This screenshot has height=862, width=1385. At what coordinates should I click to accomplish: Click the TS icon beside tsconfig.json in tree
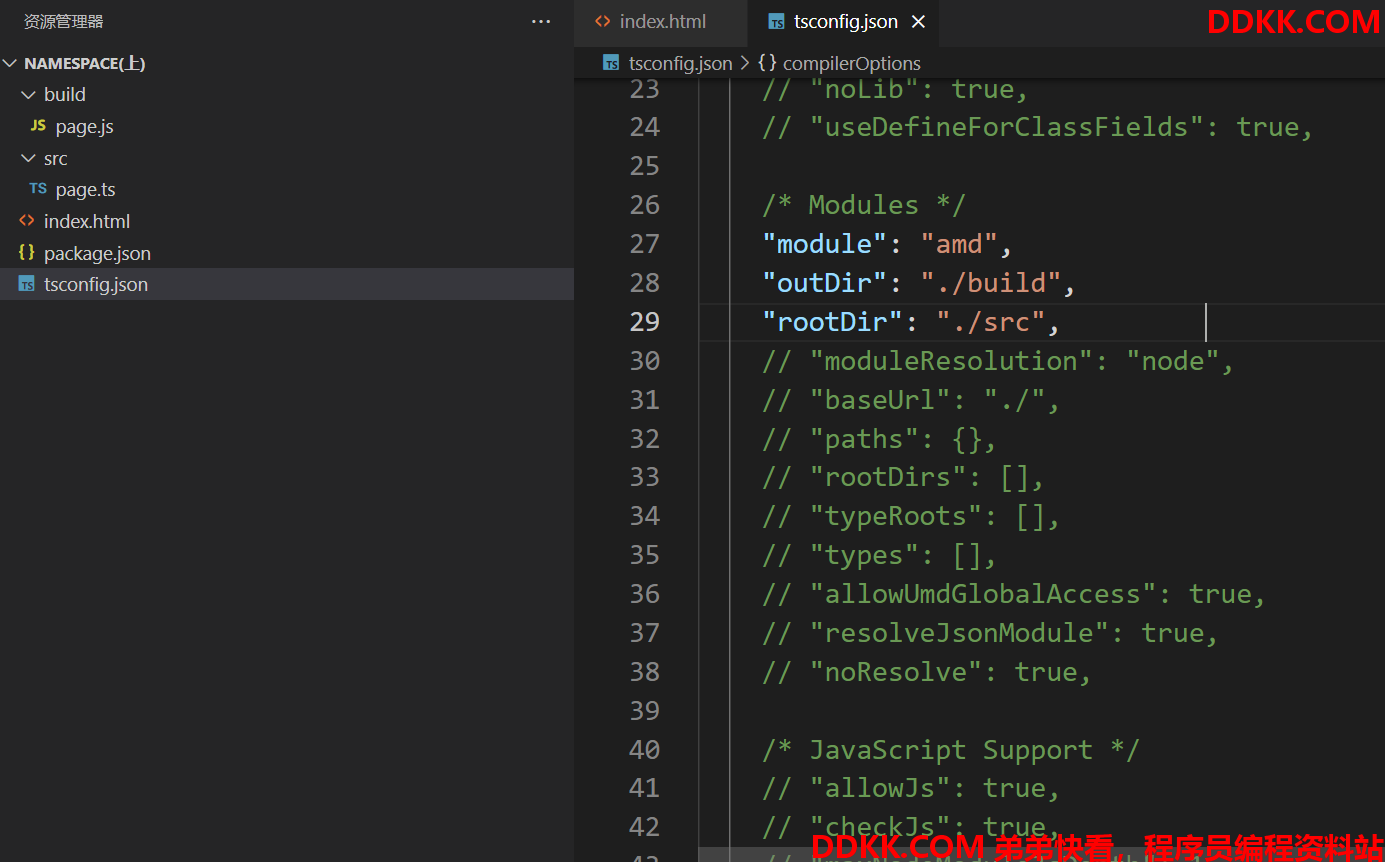click(x=26, y=284)
